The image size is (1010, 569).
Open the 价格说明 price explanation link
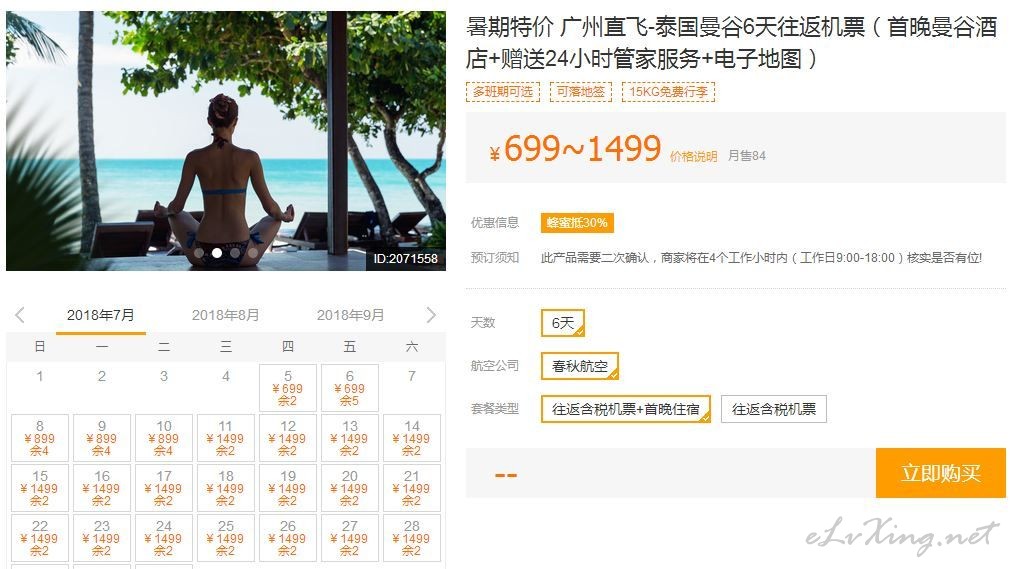(x=694, y=157)
